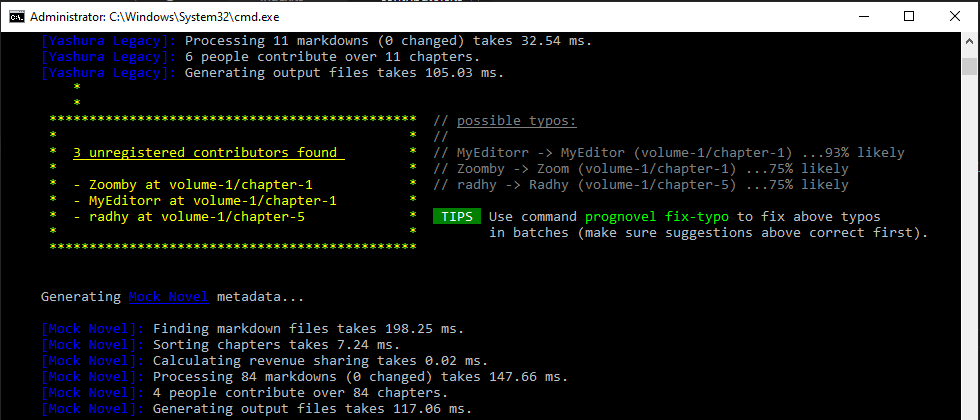Click the 'Mock Novel' underlined link
Image resolution: width=980 pixels, height=420 pixels.
(x=168, y=297)
